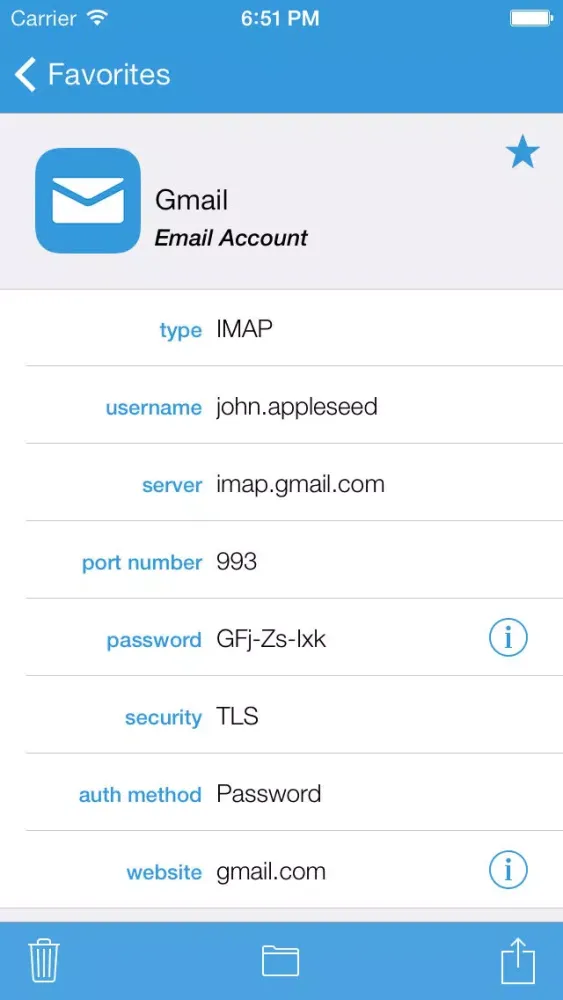This screenshot has width=563, height=1000.
Task: Toggle the favorite star for Gmail
Action: [522, 152]
